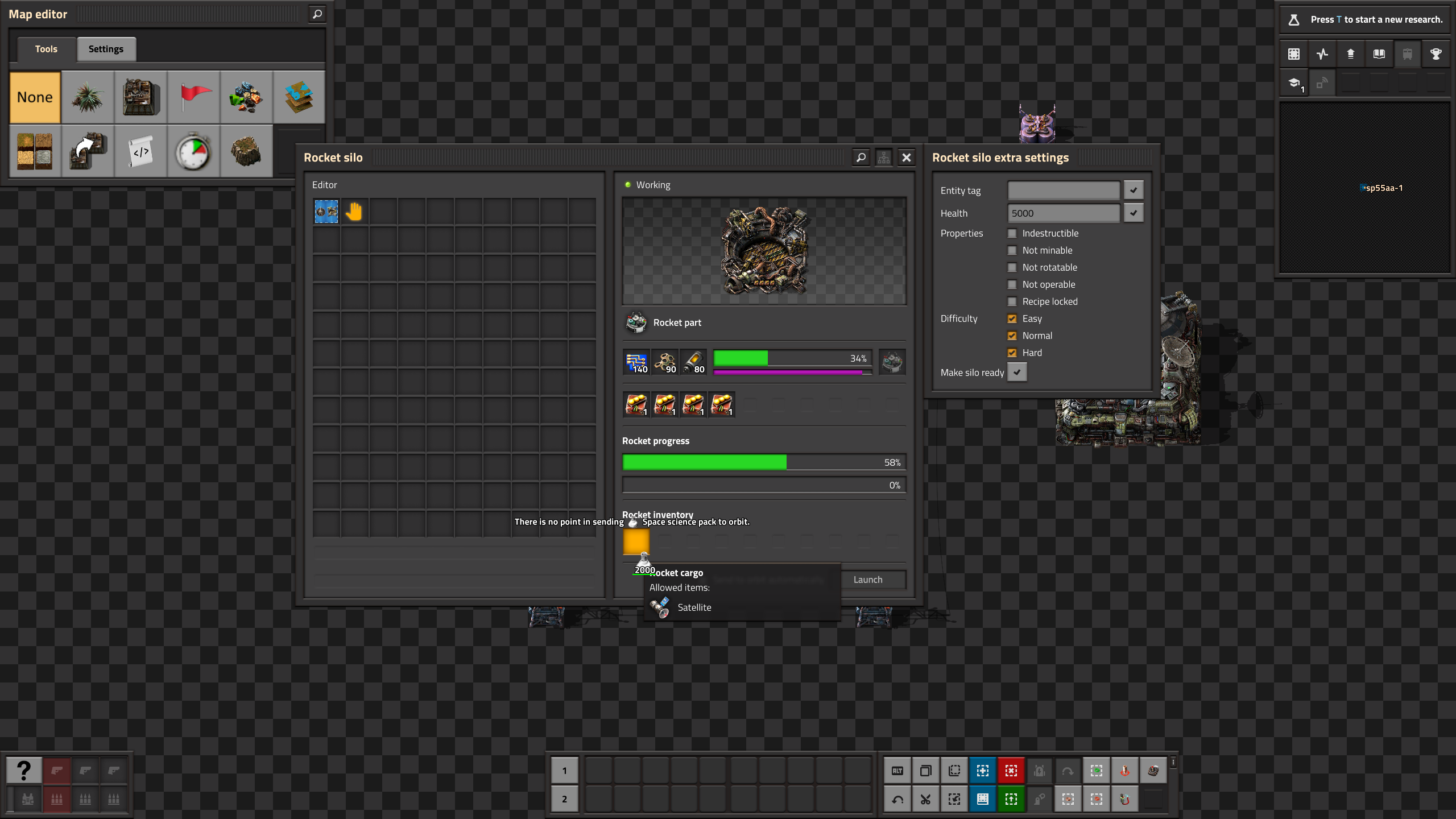
Task: Select the cliff rock tool
Action: point(246,151)
